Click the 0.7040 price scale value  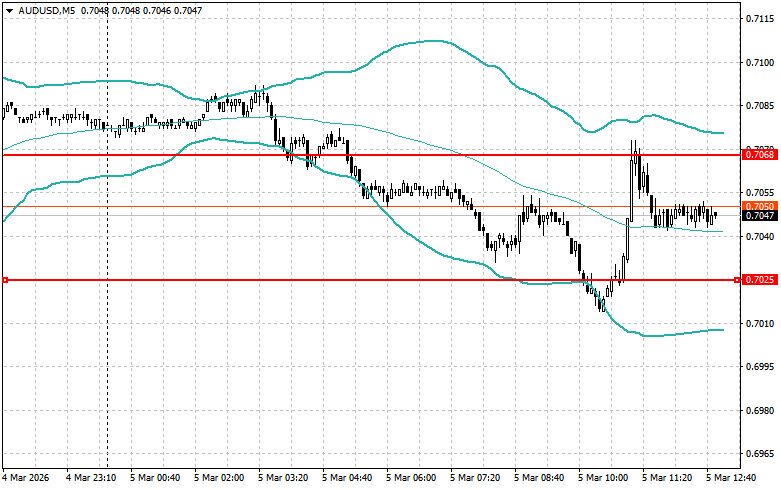tap(760, 236)
